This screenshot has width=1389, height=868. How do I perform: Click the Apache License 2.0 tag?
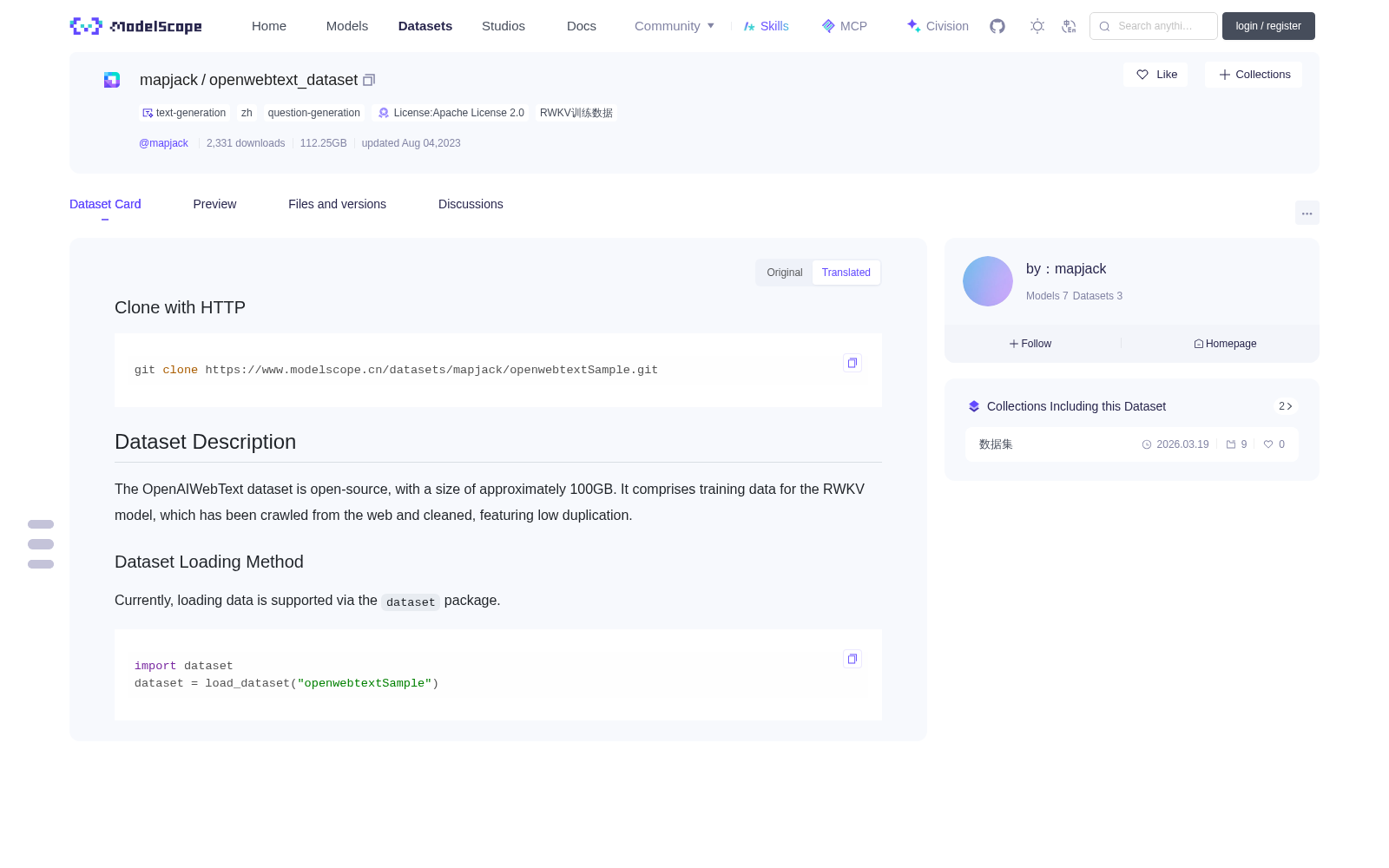451,113
